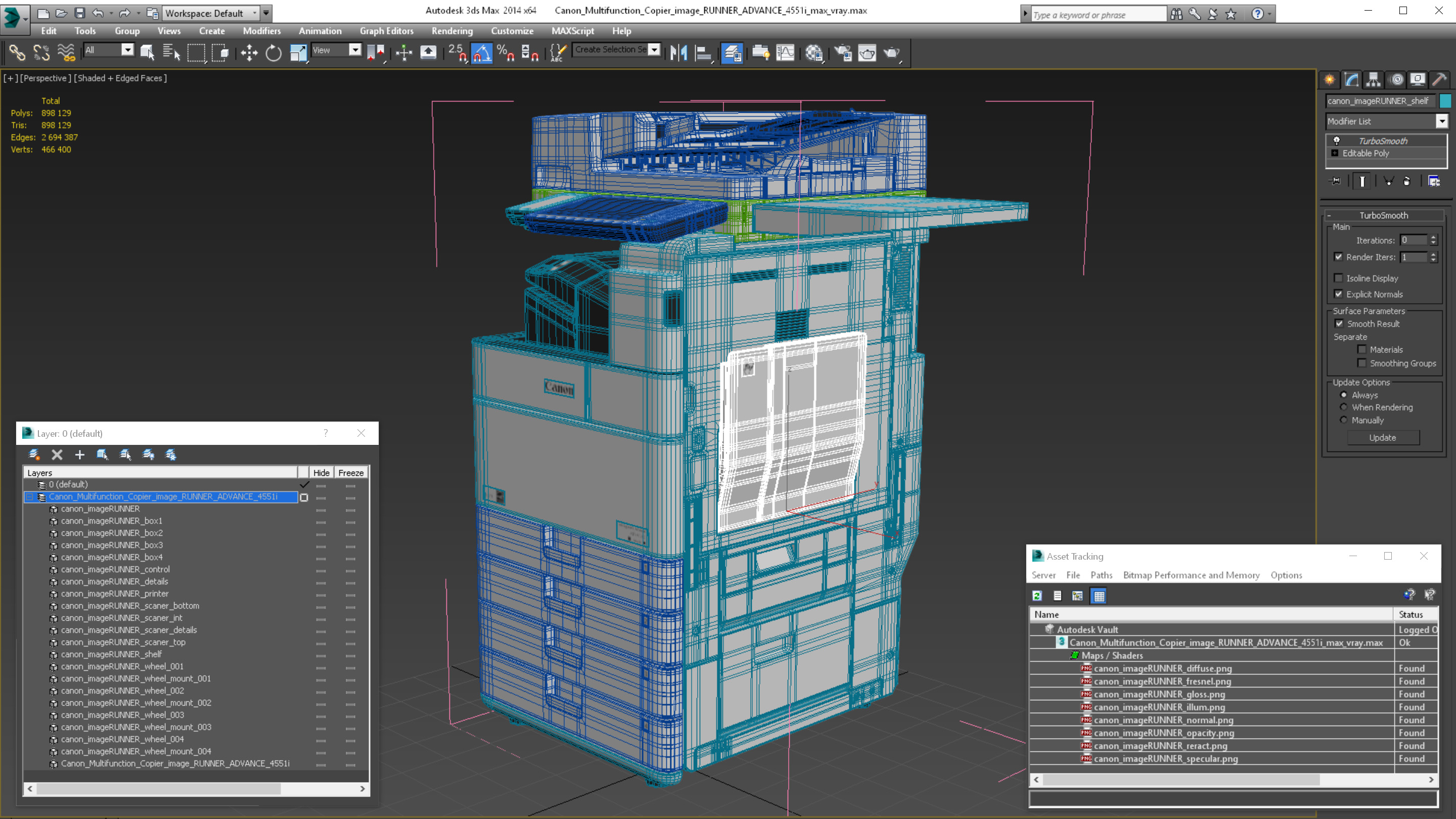This screenshot has width=1456, height=819.
Task: Toggle Smooth Result checkbox
Action: [1339, 324]
